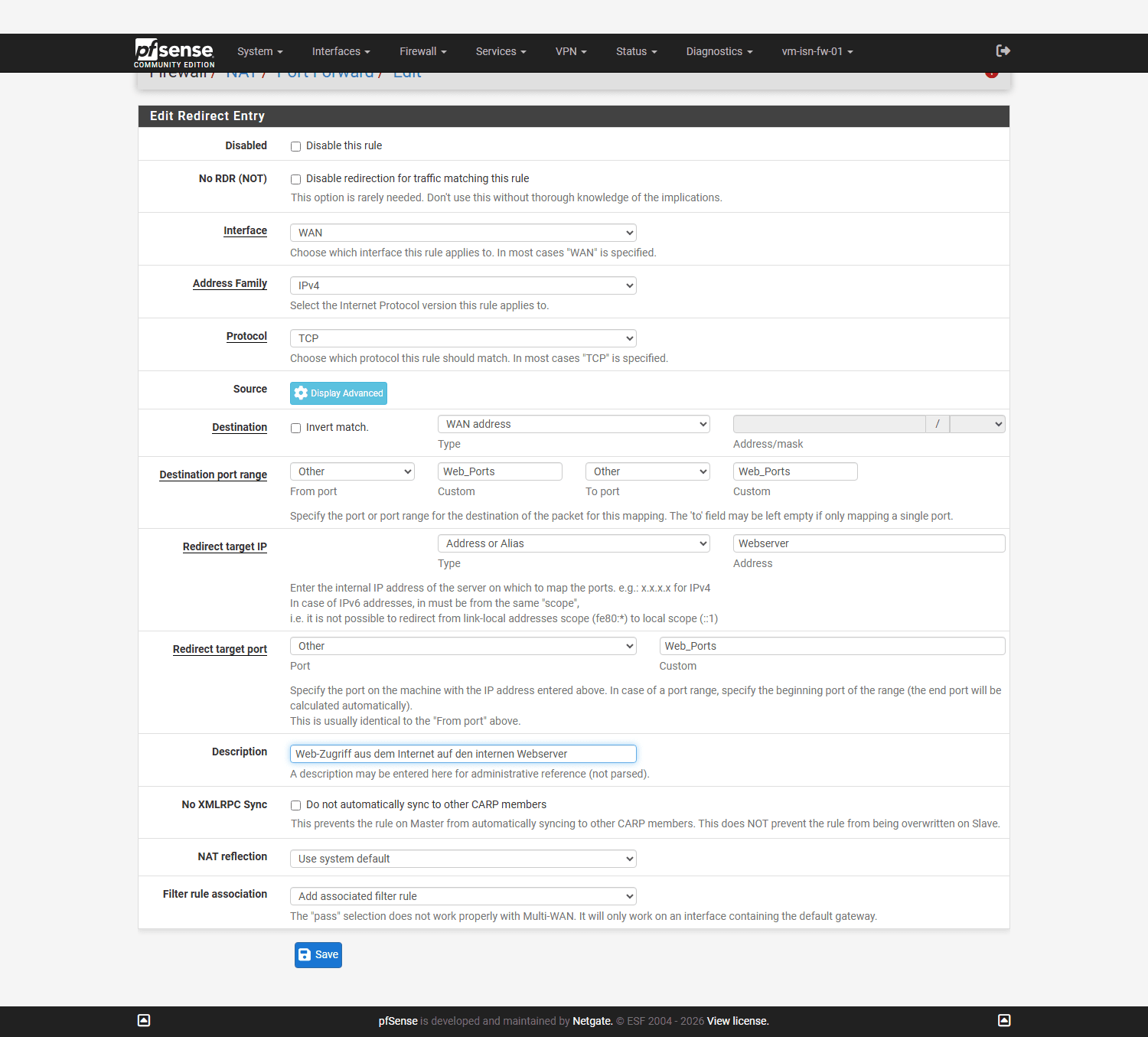The width and height of the screenshot is (1148, 1037).
Task: Open the Status menu
Action: coord(636,51)
